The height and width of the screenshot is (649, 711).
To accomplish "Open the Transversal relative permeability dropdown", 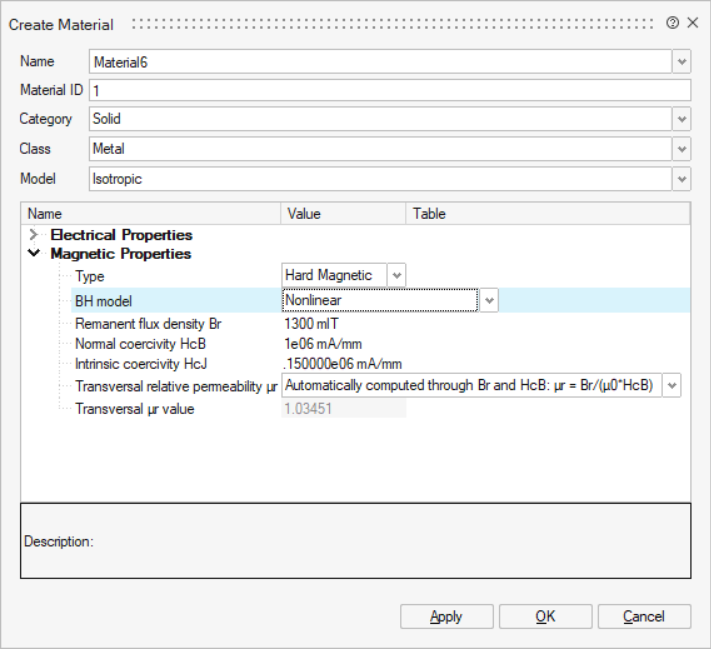I will [x=671, y=386].
